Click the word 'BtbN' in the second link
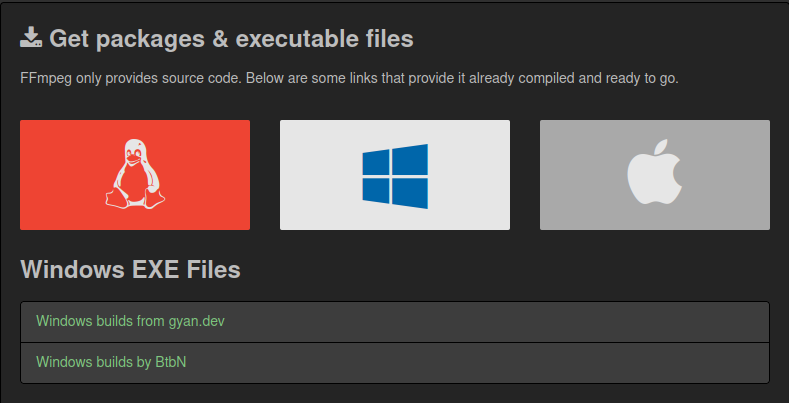The width and height of the screenshot is (789, 403). [x=171, y=361]
